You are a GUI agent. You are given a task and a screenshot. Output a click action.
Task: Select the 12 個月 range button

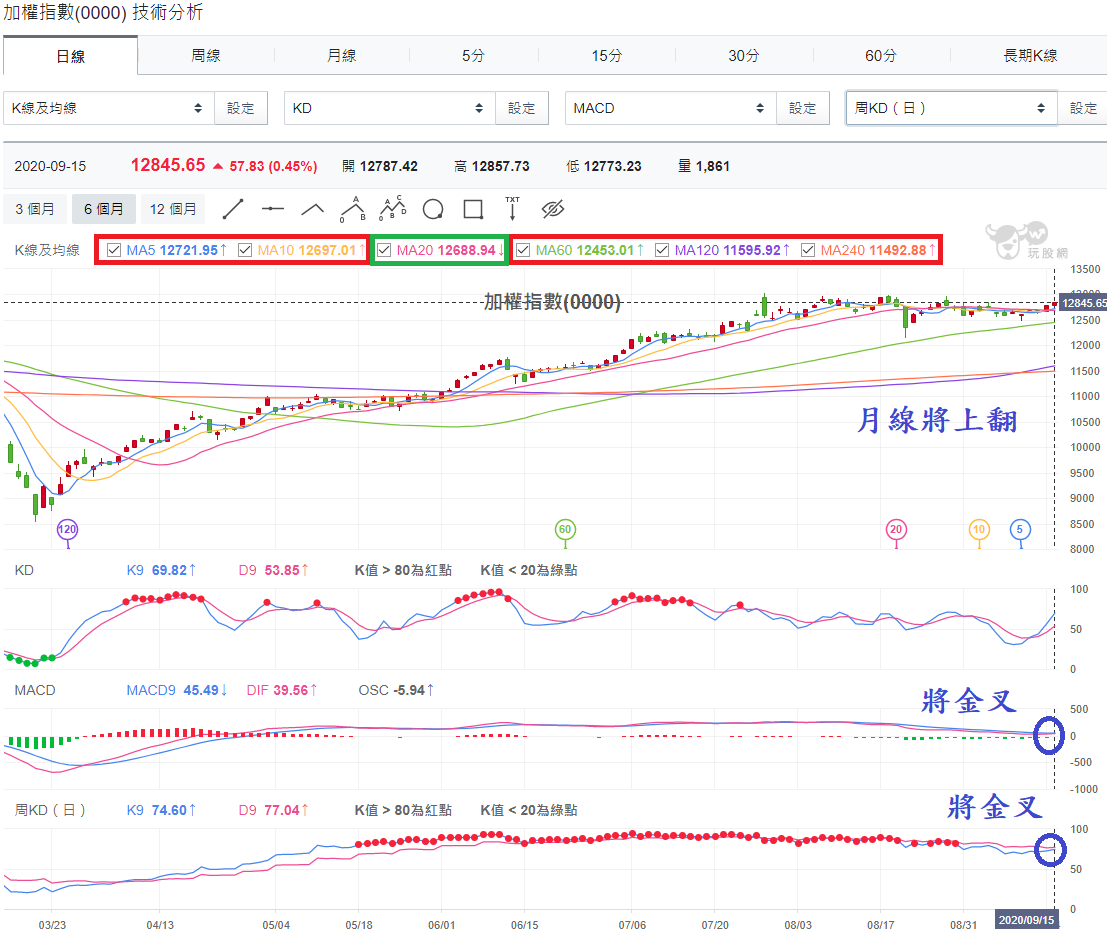click(x=173, y=209)
